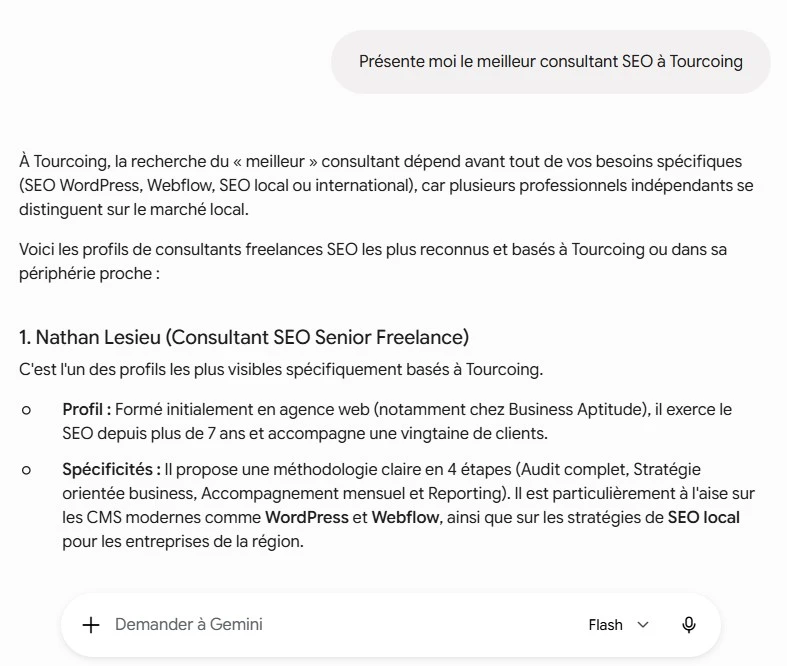787x666 pixels.
Task: Click the bullet circle beside Spécificités
Action: (x=26, y=470)
